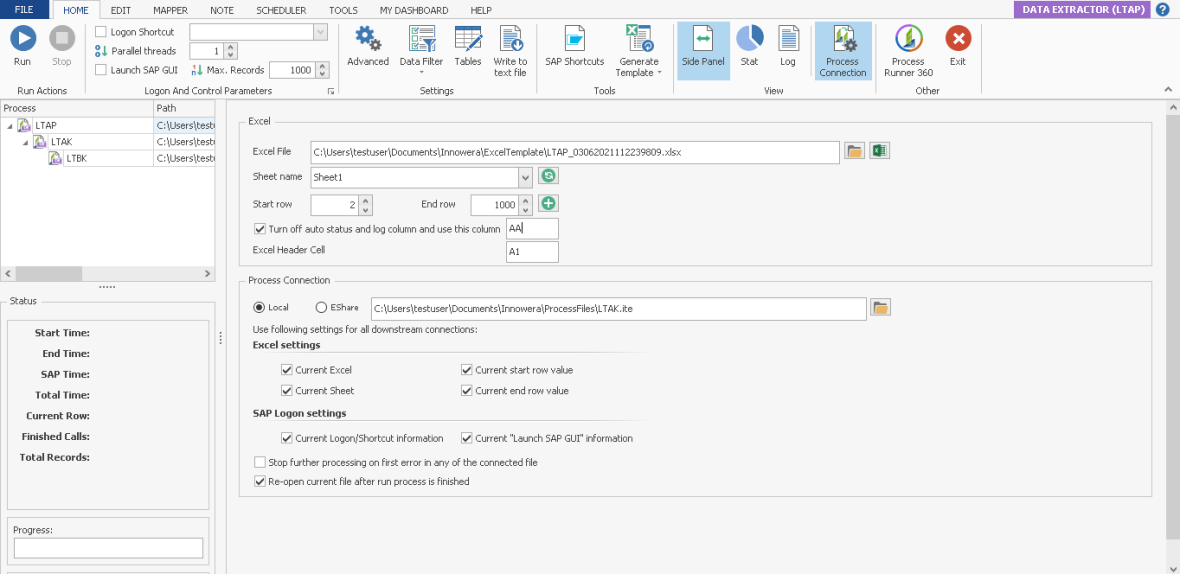Click the Write to text file icon
This screenshot has width=1180, height=574.
pos(510,40)
